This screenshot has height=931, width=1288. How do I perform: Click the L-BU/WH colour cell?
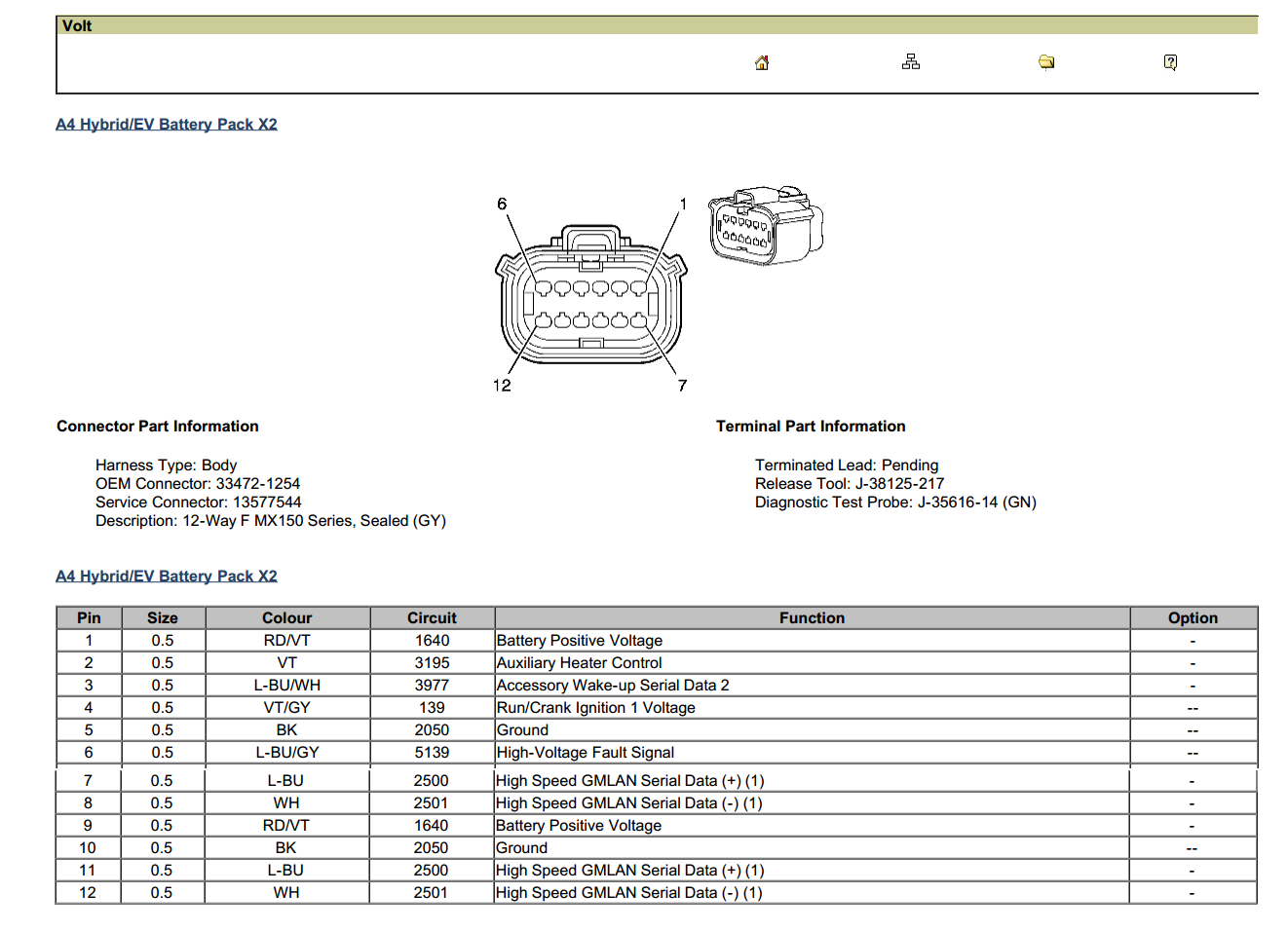(x=287, y=685)
